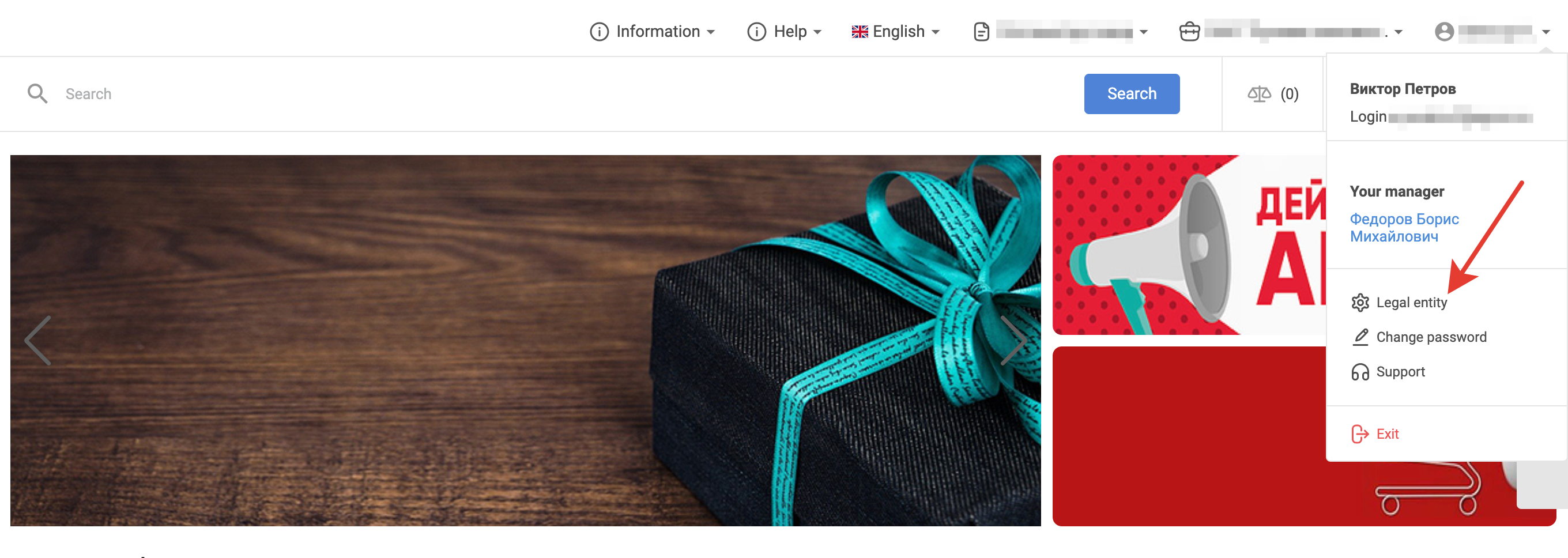Click the user account avatar icon
This screenshot has width=1568, height=558.
tap(1444, 32)
